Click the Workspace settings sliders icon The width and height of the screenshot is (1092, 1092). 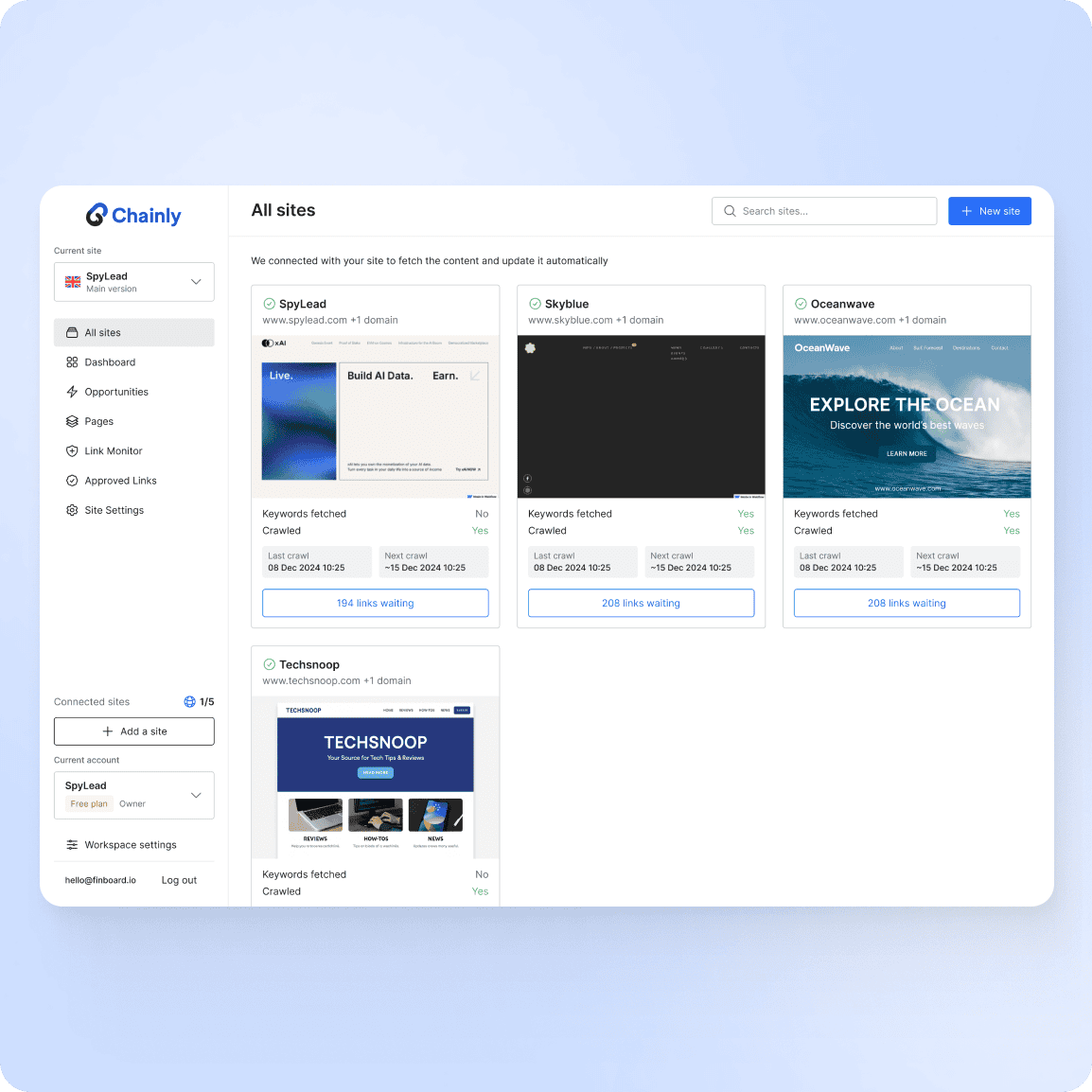(72, 845)
